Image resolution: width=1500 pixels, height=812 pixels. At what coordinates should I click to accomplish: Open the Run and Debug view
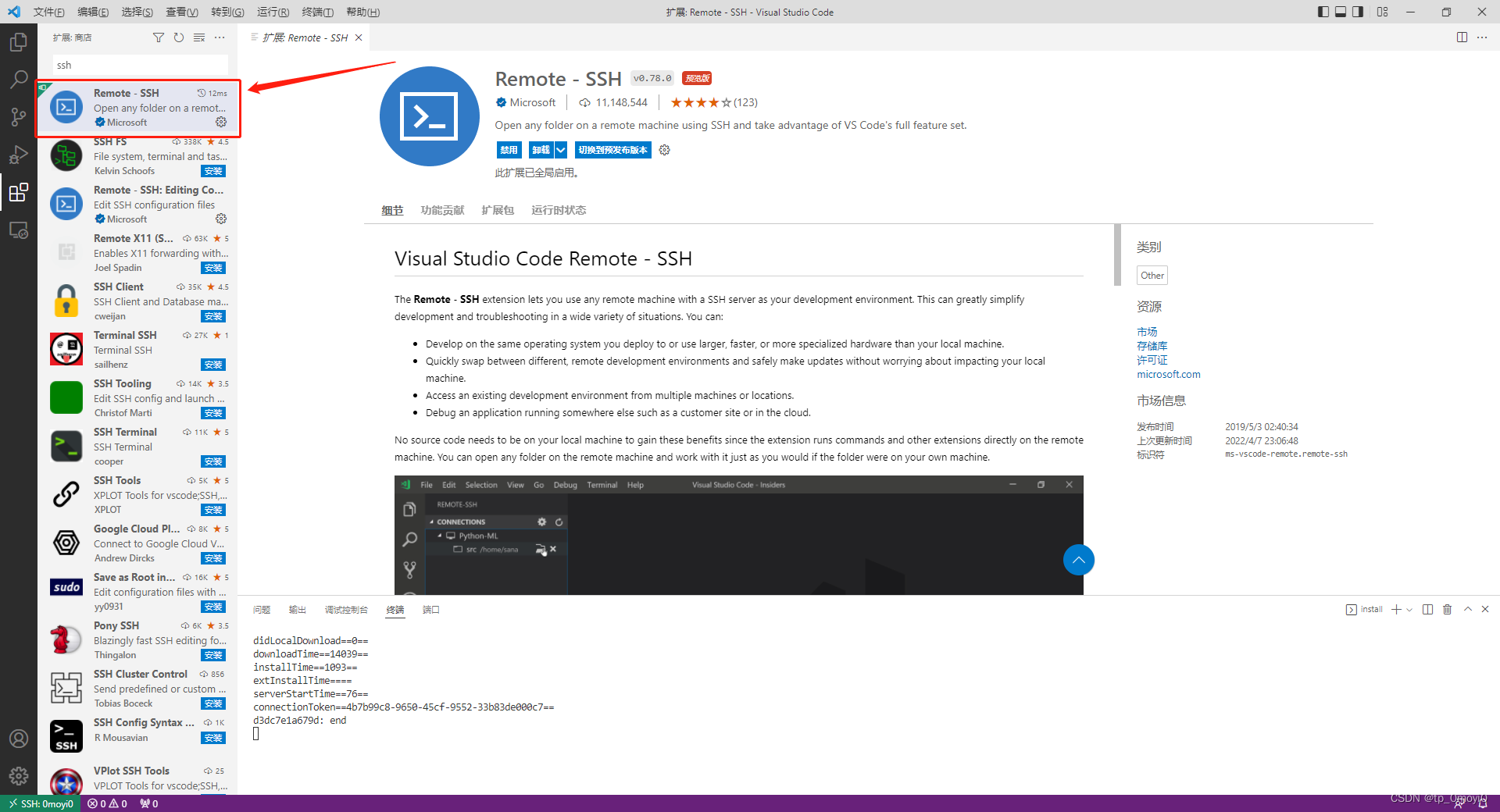tap(19, 154)
